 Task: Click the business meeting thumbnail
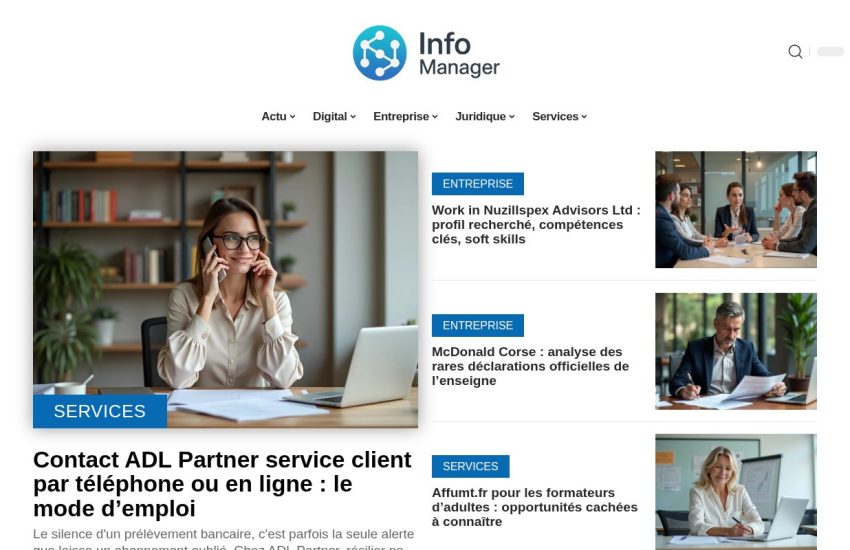click(x=736, y=210)
